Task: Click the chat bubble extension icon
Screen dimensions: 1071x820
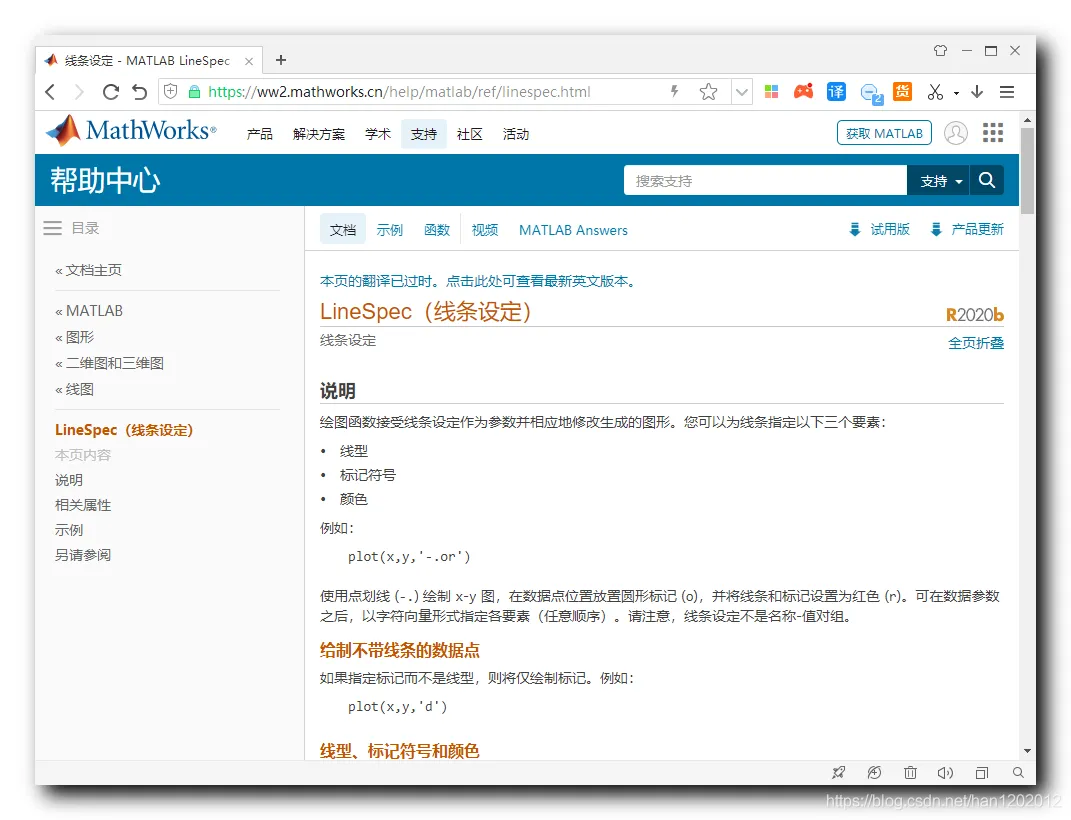Action: [x=872, y=93]
